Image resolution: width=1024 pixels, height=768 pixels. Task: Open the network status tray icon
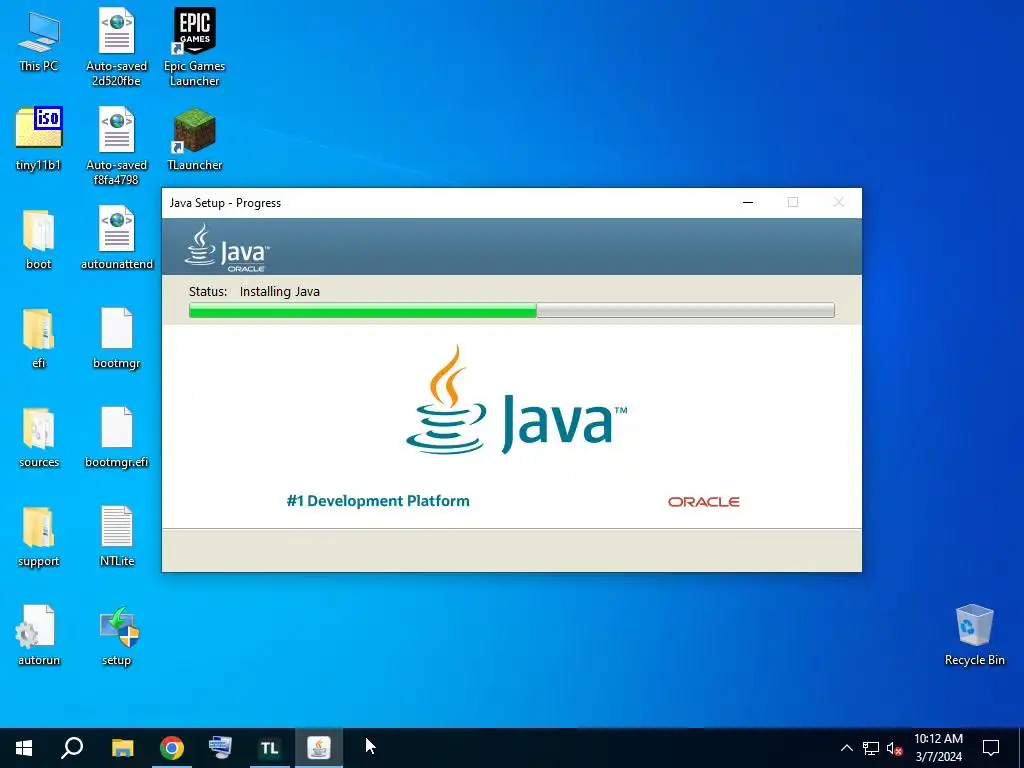871,748
